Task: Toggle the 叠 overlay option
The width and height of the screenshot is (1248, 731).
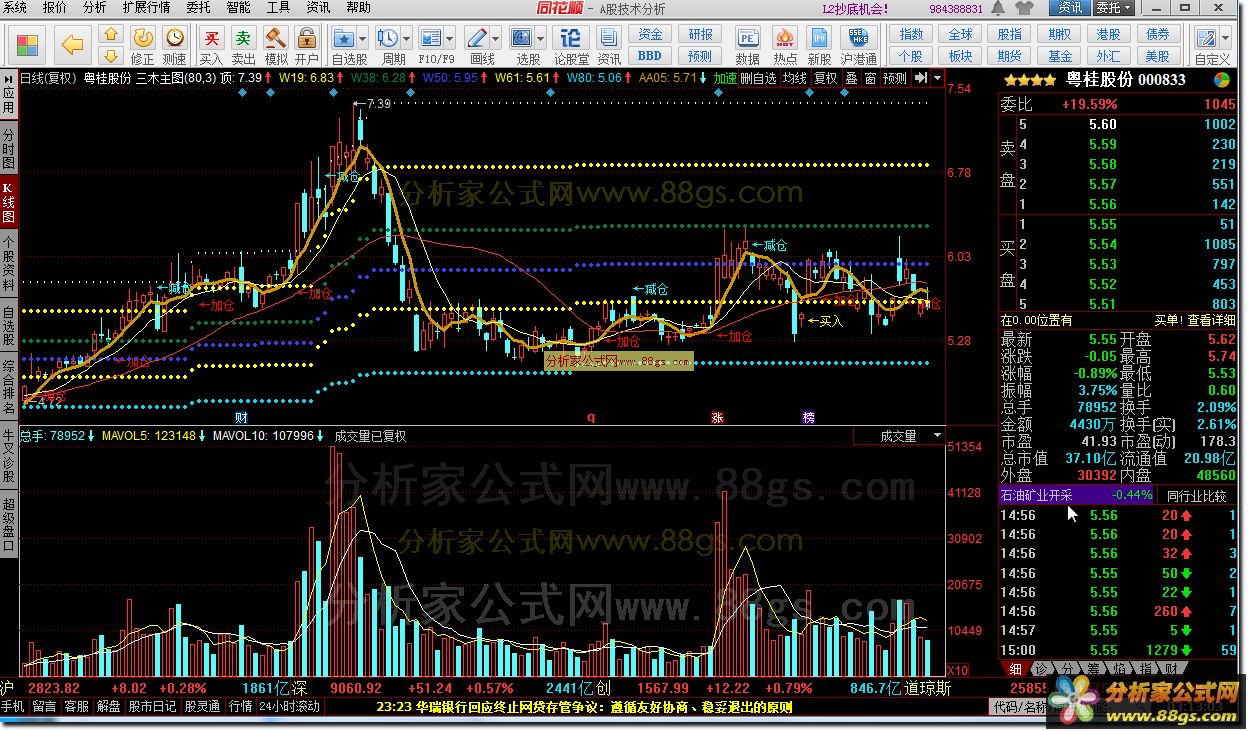Action: (851, 78)
